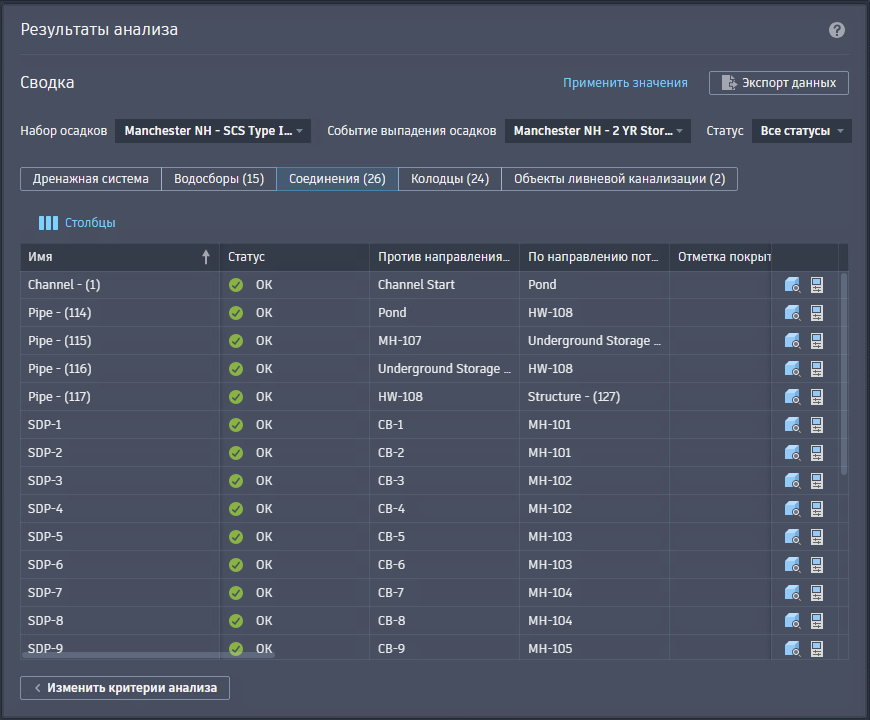This screenshot has height=720, width=870.
Task: Click the Применить значения link
Action: (x=625, y=83)
